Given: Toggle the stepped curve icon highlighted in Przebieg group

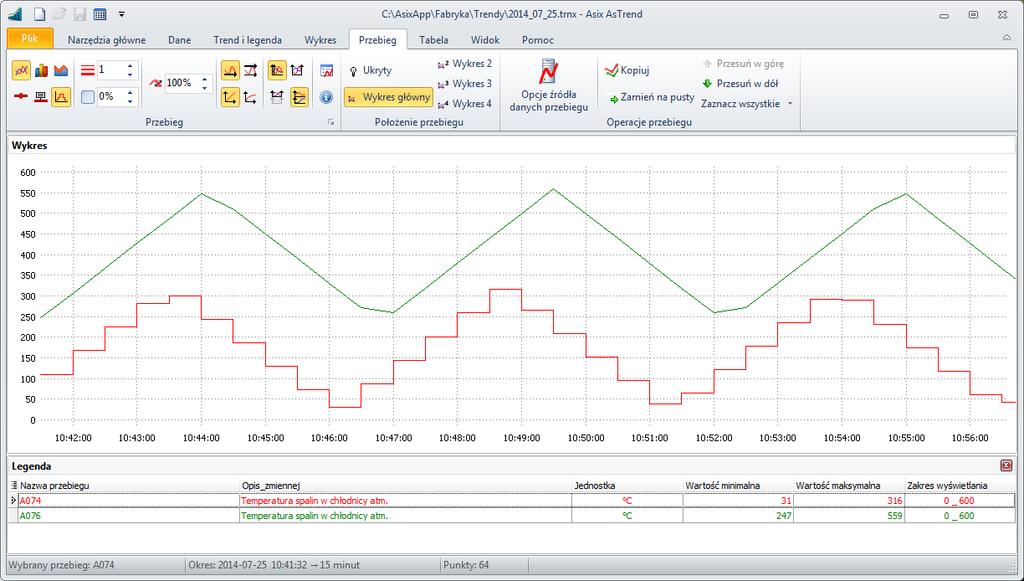Looking at the screenshot, I should click(x=61, y=97).
